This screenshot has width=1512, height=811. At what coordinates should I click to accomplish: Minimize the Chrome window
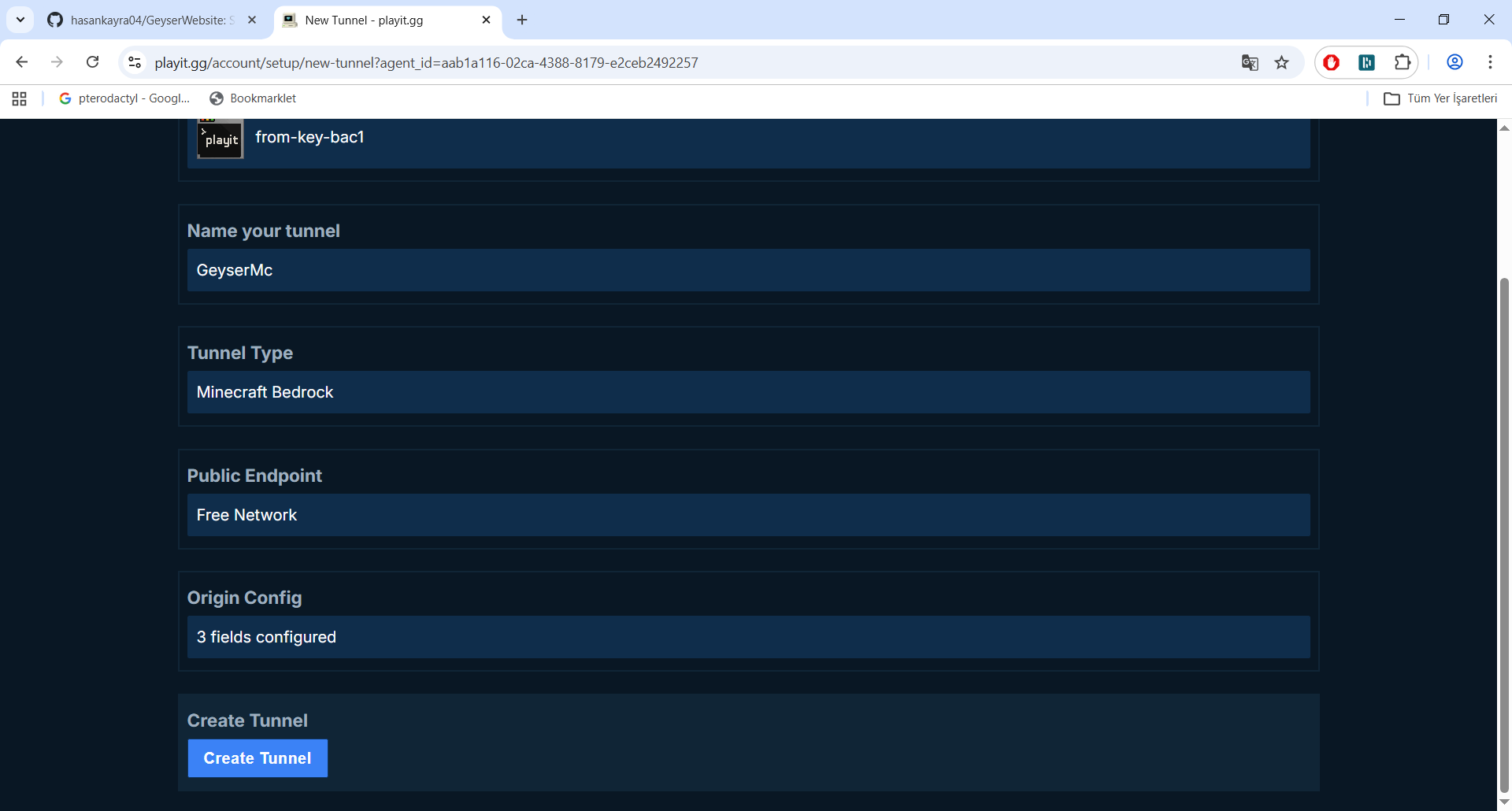pos(1399,20)
